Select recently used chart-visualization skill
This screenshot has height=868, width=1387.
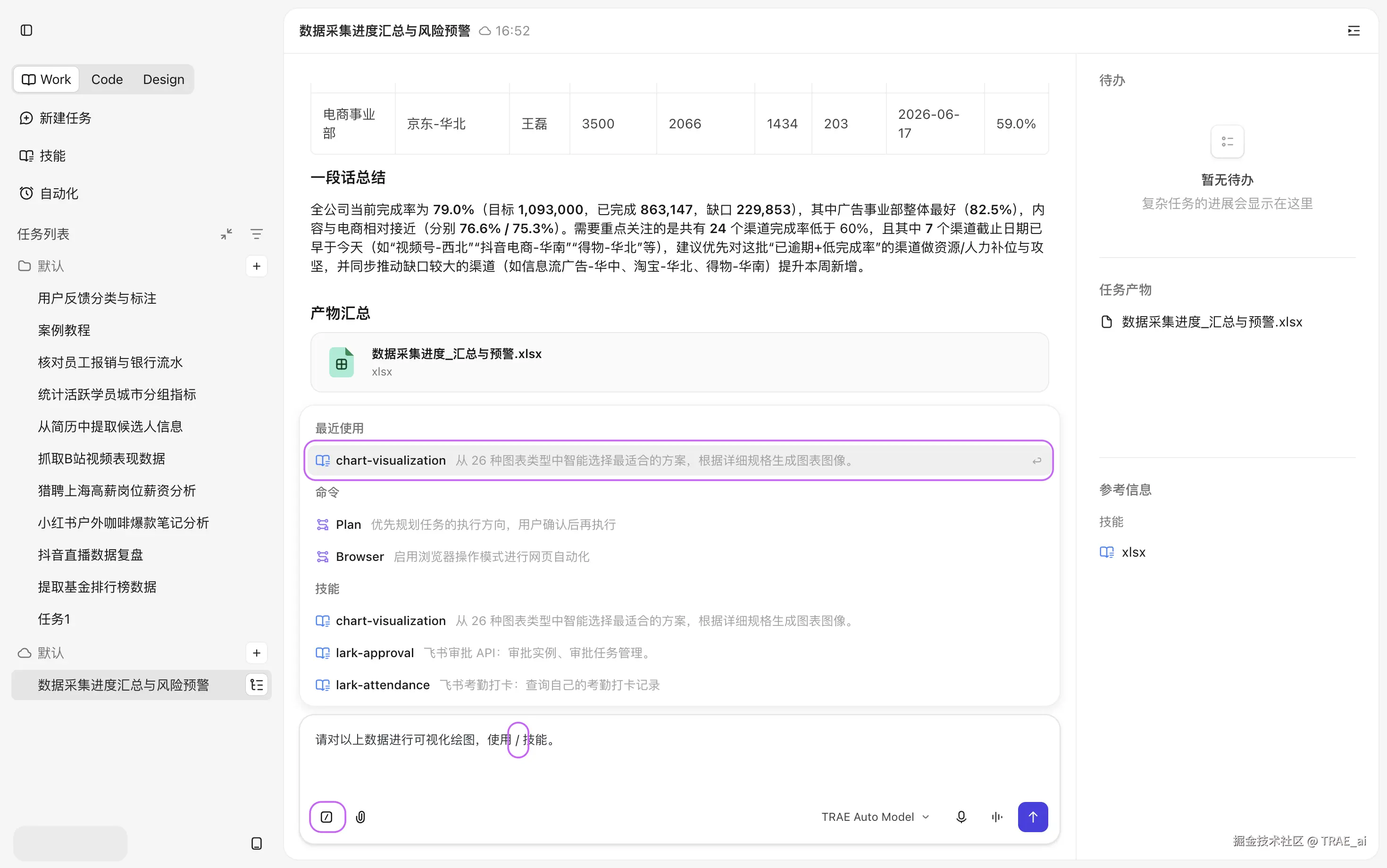(x=678, y=460)
